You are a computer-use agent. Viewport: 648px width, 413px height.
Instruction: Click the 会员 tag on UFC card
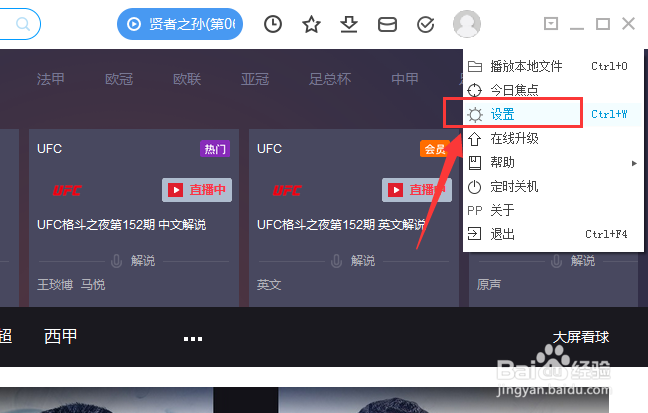(435, 148)
